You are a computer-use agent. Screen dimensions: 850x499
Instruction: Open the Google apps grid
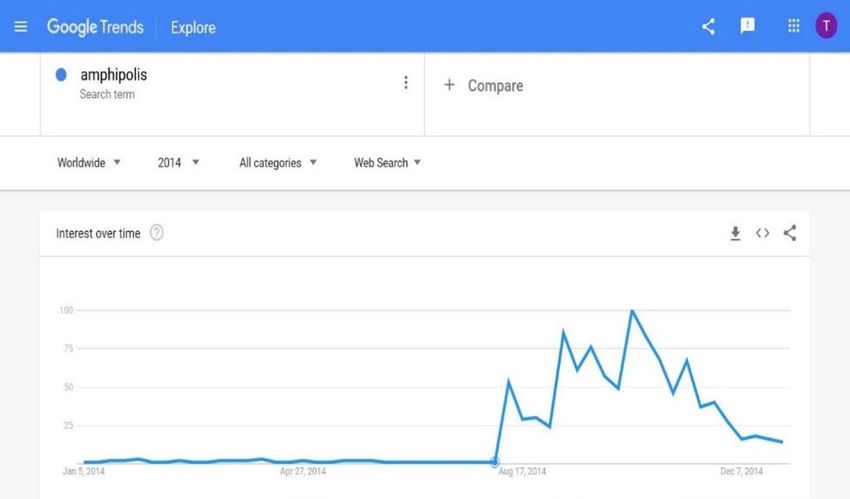(x=794, y=26)
